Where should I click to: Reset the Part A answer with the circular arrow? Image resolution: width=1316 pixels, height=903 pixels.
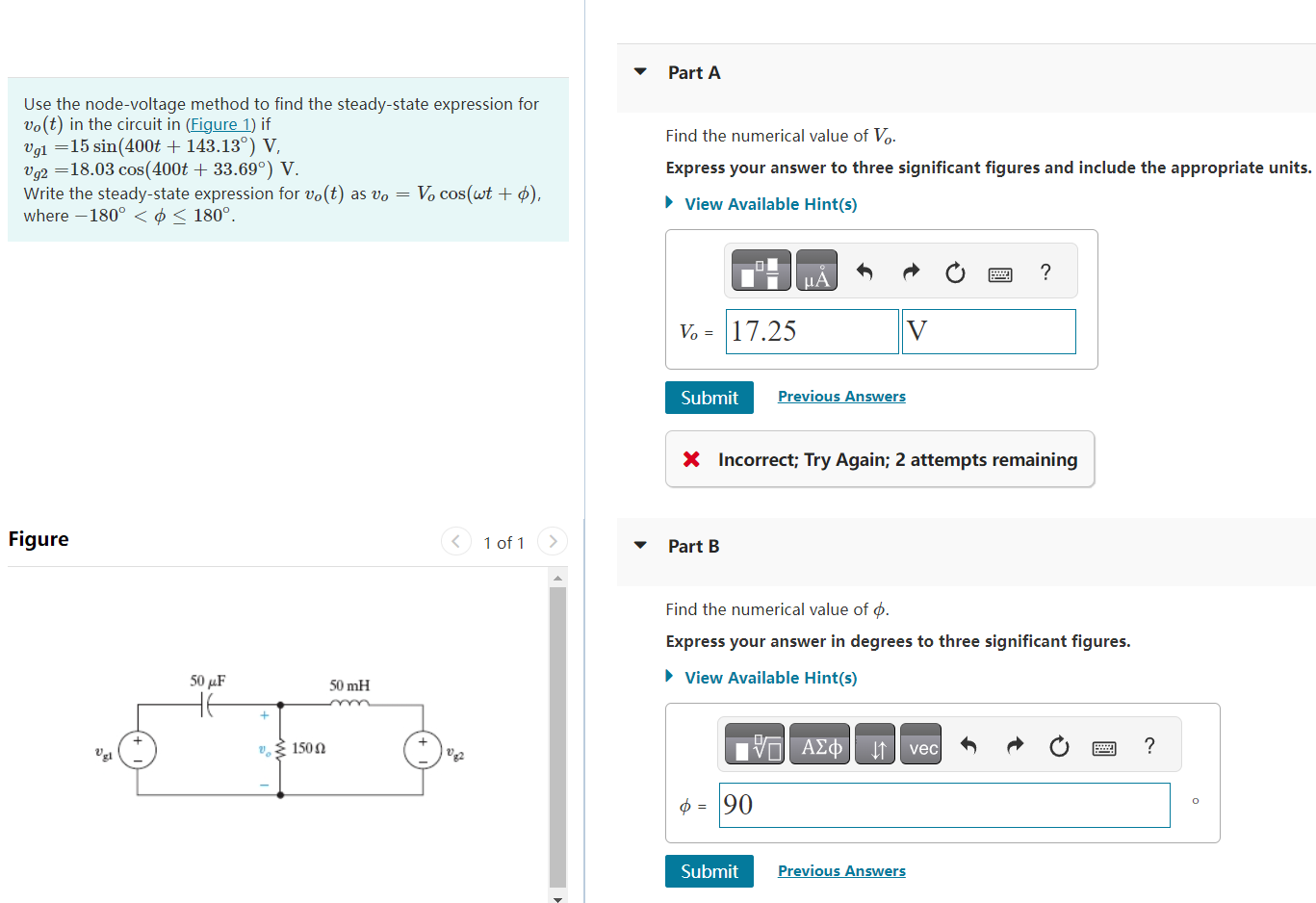point(954,272)
